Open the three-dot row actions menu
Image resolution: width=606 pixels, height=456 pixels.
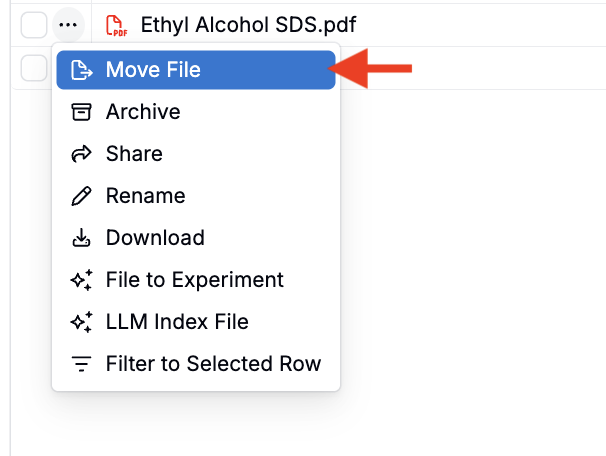tap(68, 25)
